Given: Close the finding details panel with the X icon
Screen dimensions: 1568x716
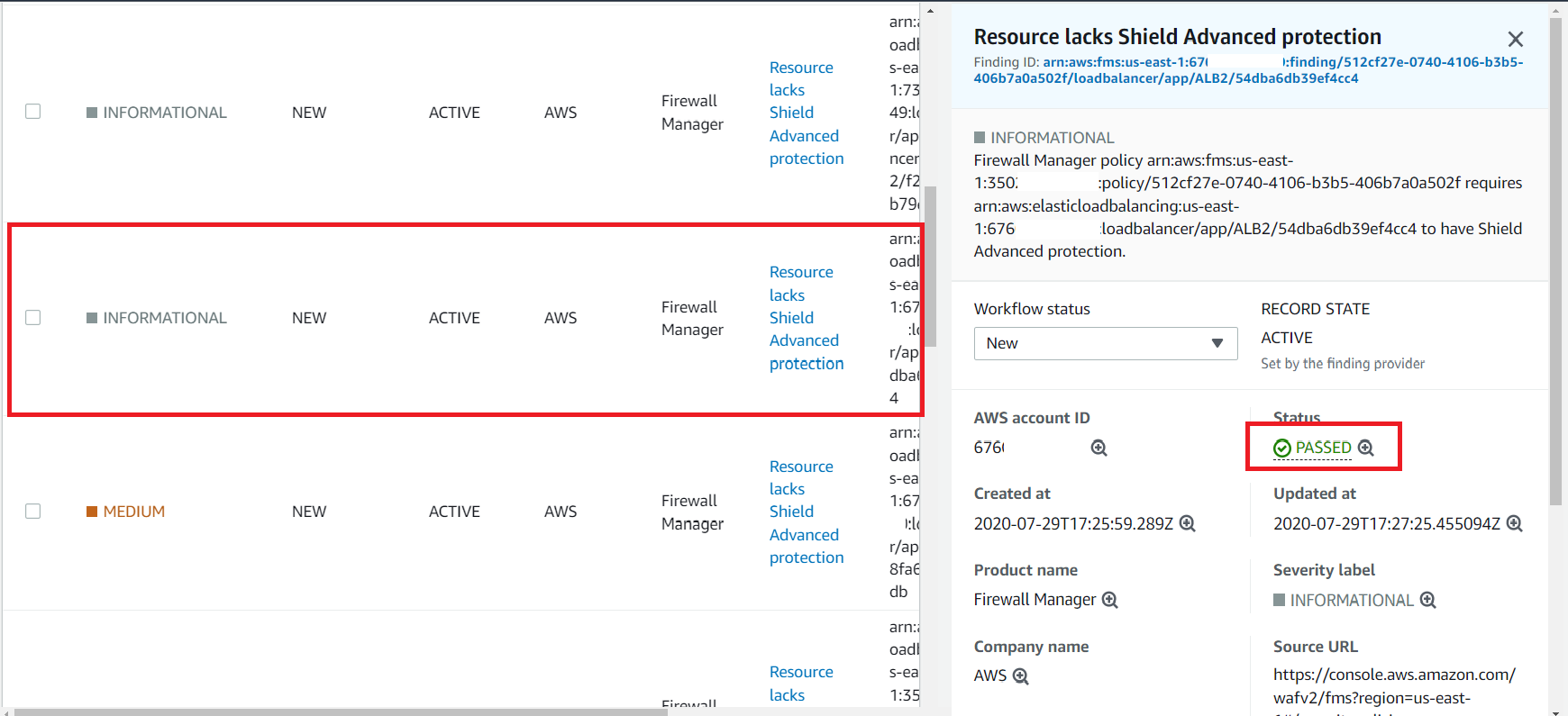Looking at the screenshot, I should (1515, 39).
